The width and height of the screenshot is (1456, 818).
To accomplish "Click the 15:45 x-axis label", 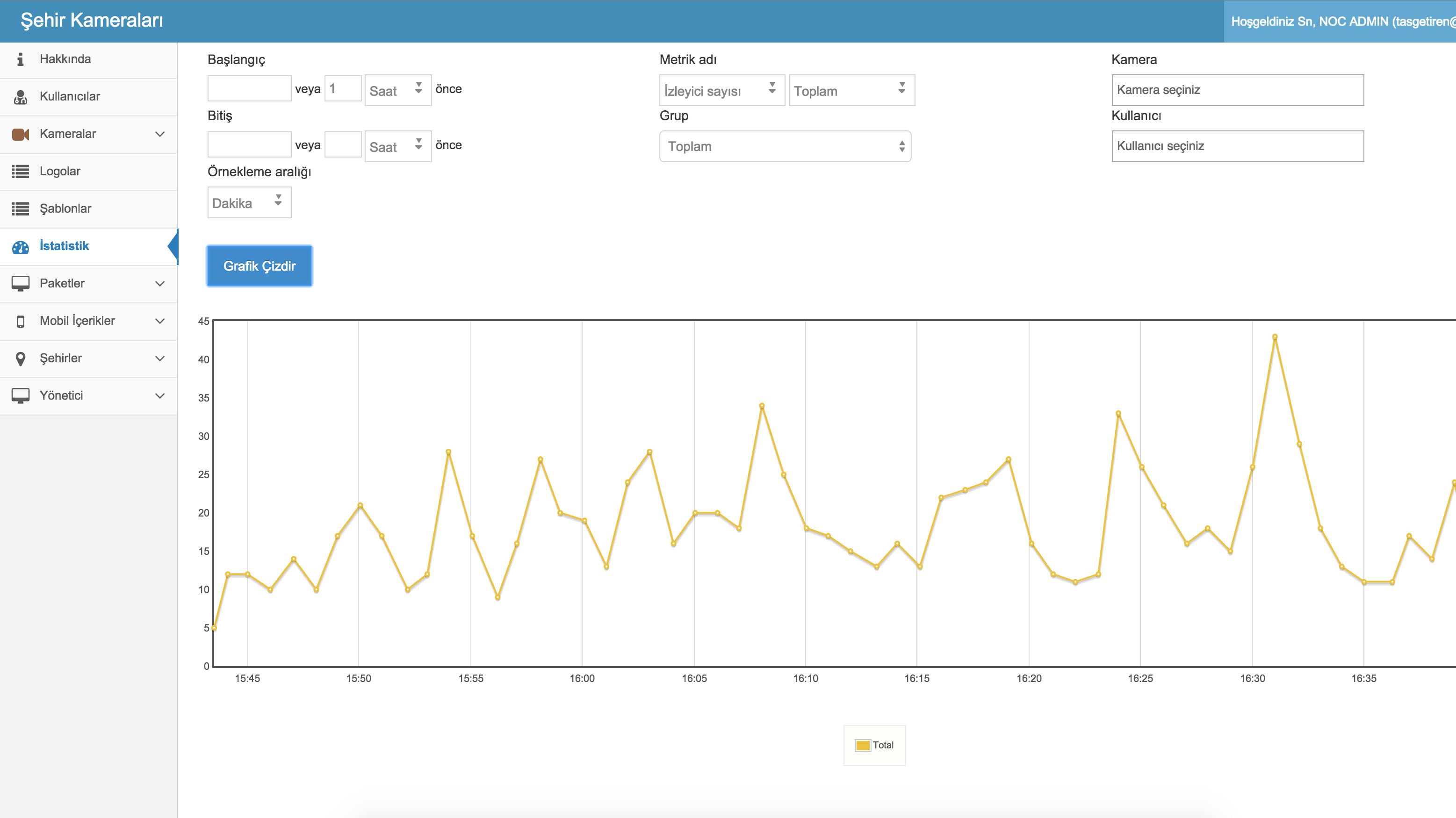I will (247, 679).
